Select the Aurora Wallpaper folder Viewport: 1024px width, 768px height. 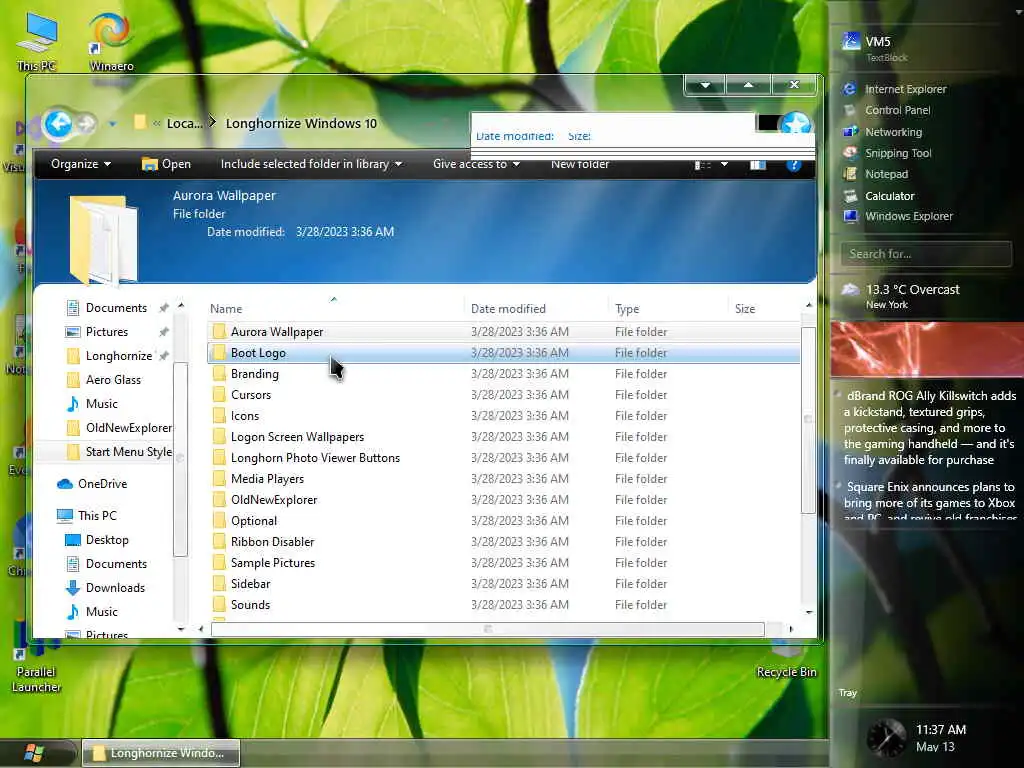(504, 332)
